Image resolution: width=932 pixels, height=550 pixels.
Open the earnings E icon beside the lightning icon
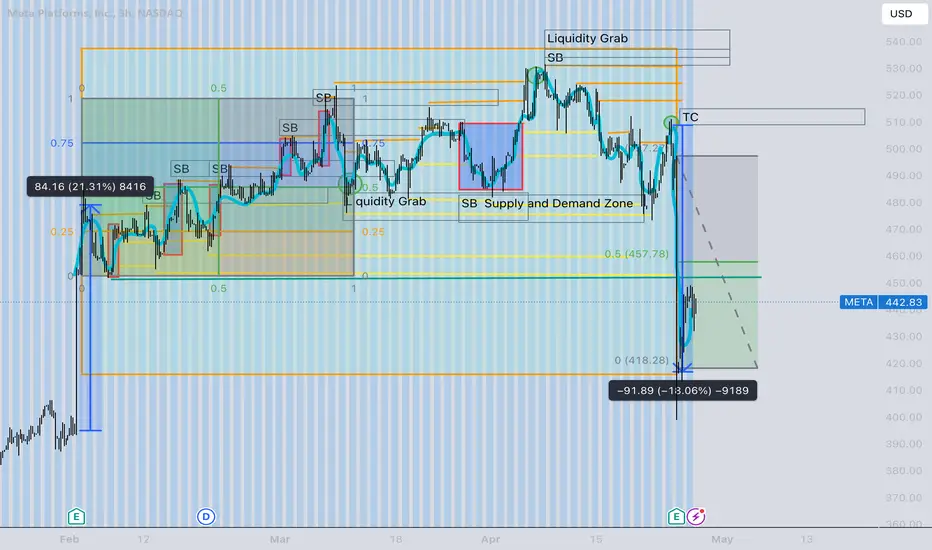(676, 517)
